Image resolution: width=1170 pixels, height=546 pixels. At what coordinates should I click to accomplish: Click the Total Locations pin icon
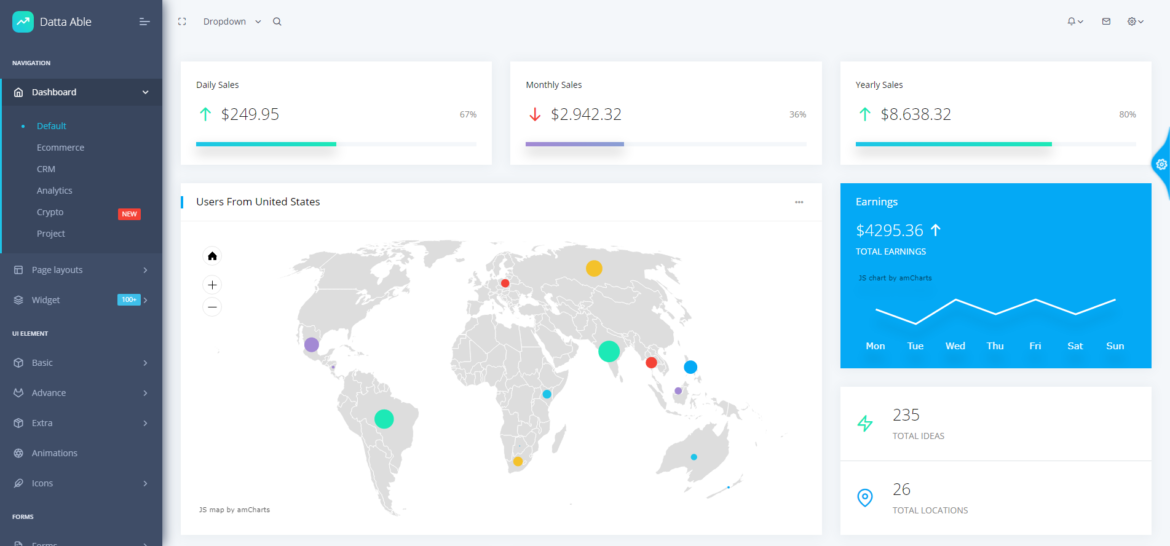pos(865,498)
